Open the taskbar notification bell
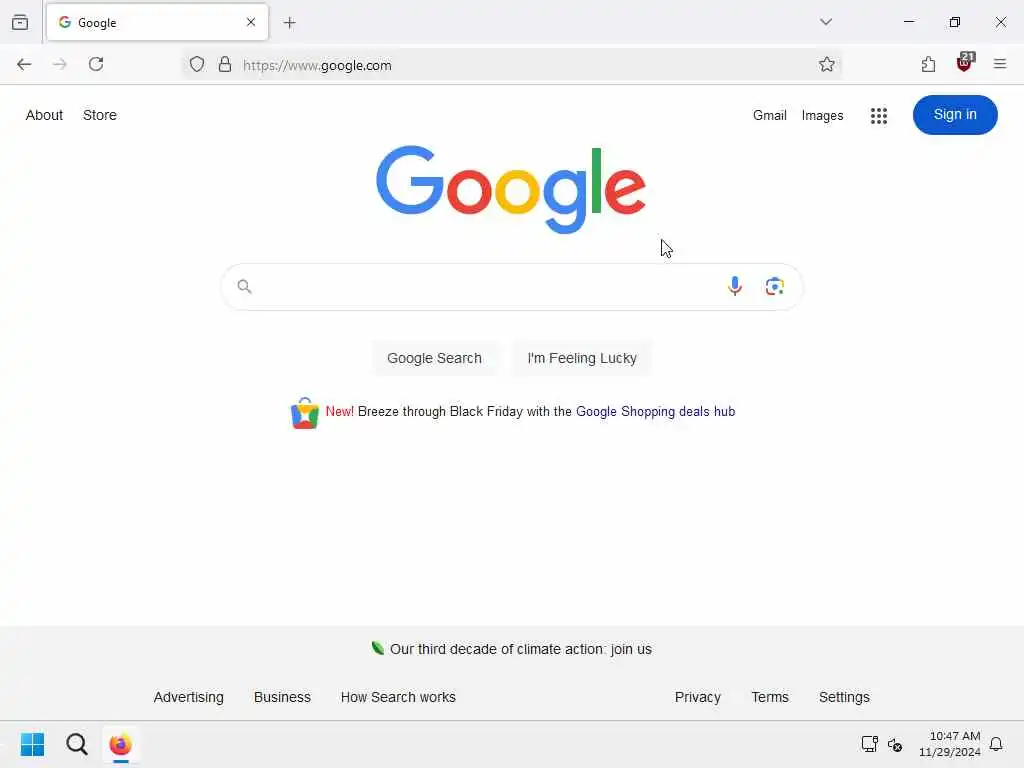The image size is (1024, 768). [x=995, y=744]
